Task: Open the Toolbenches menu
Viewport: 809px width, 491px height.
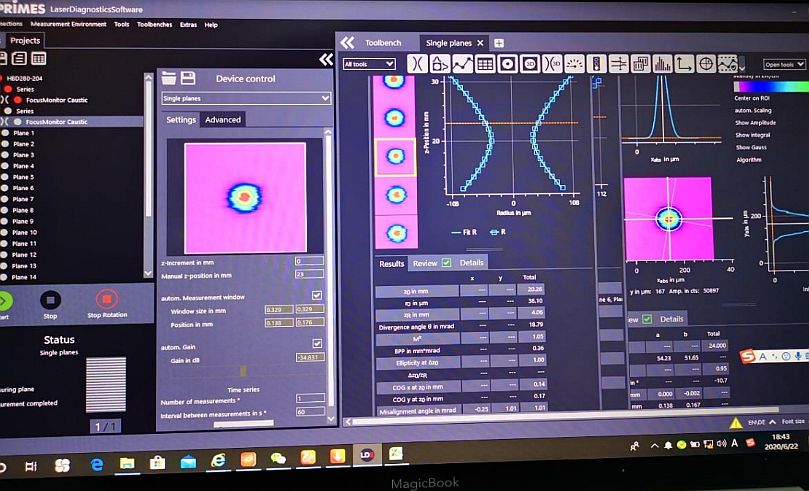Action: click(x=154, y=24)
